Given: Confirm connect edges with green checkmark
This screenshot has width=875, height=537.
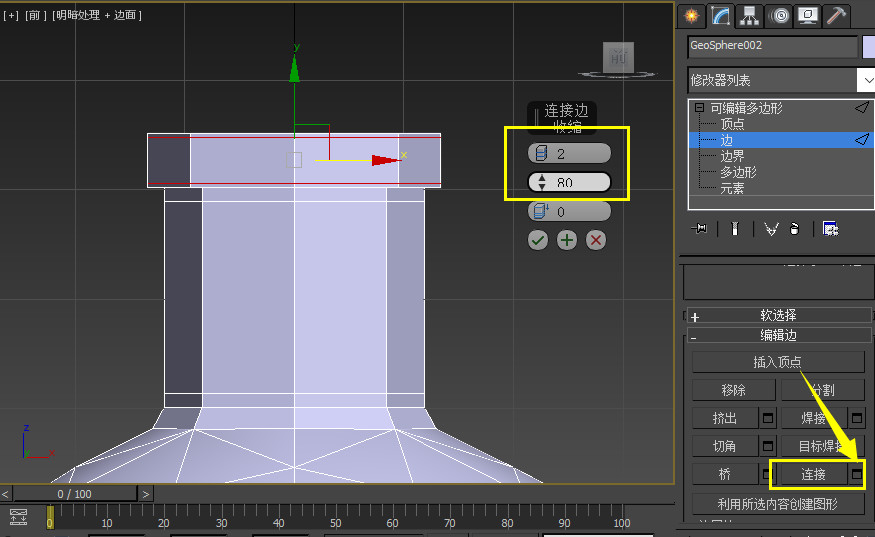Looking at the screenshot, I should point(538,240).
